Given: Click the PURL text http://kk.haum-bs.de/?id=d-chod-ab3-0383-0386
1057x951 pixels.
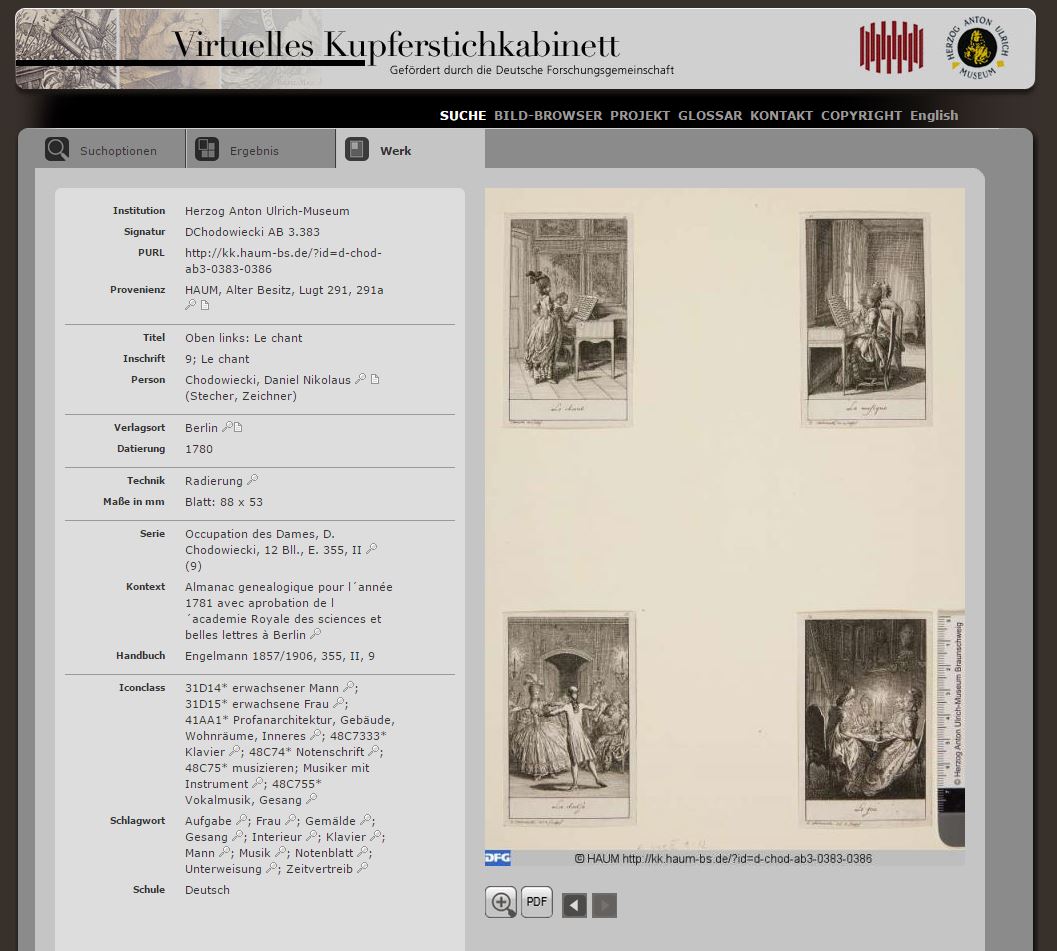Looking at the screenshot, I should 283,261.
